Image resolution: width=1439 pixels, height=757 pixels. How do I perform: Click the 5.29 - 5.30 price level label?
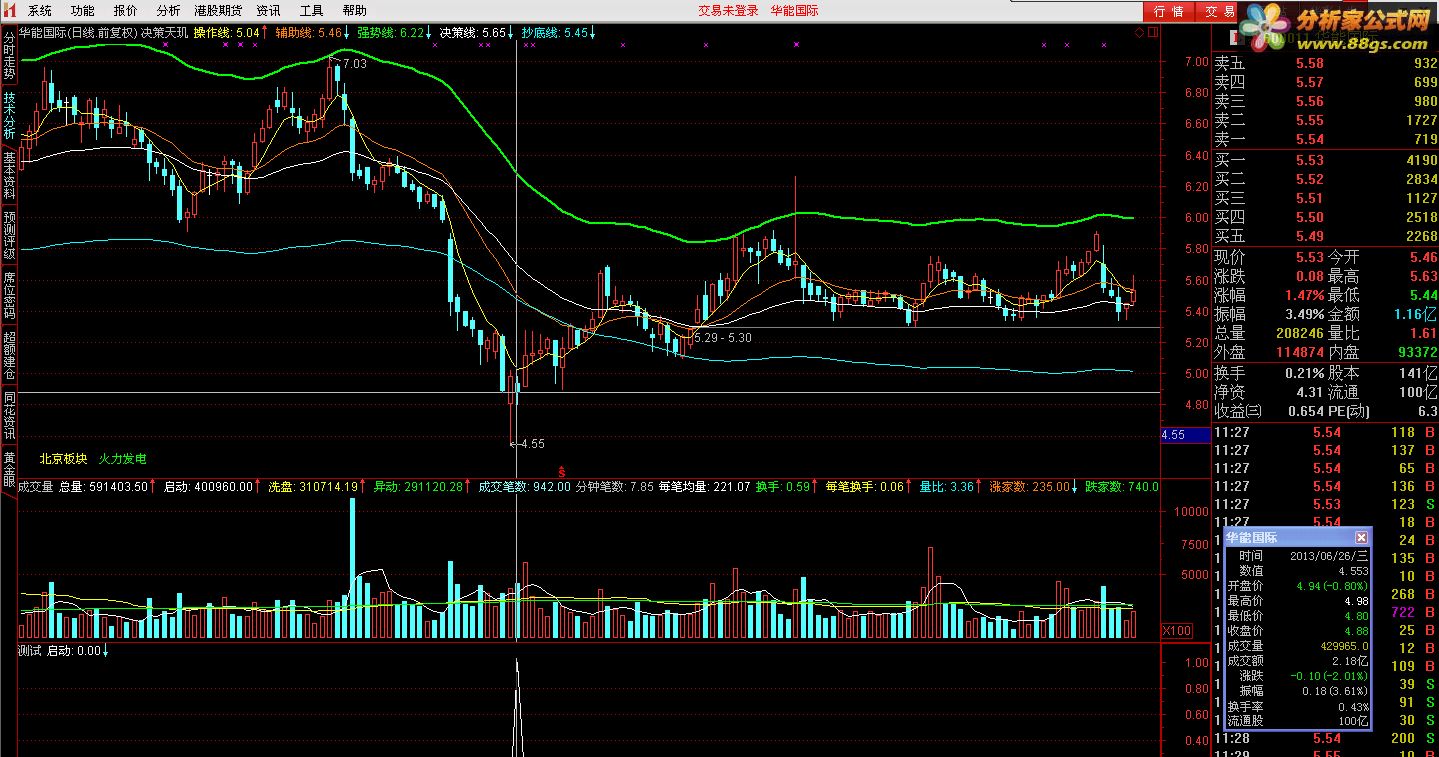click(x=722, y=338)
